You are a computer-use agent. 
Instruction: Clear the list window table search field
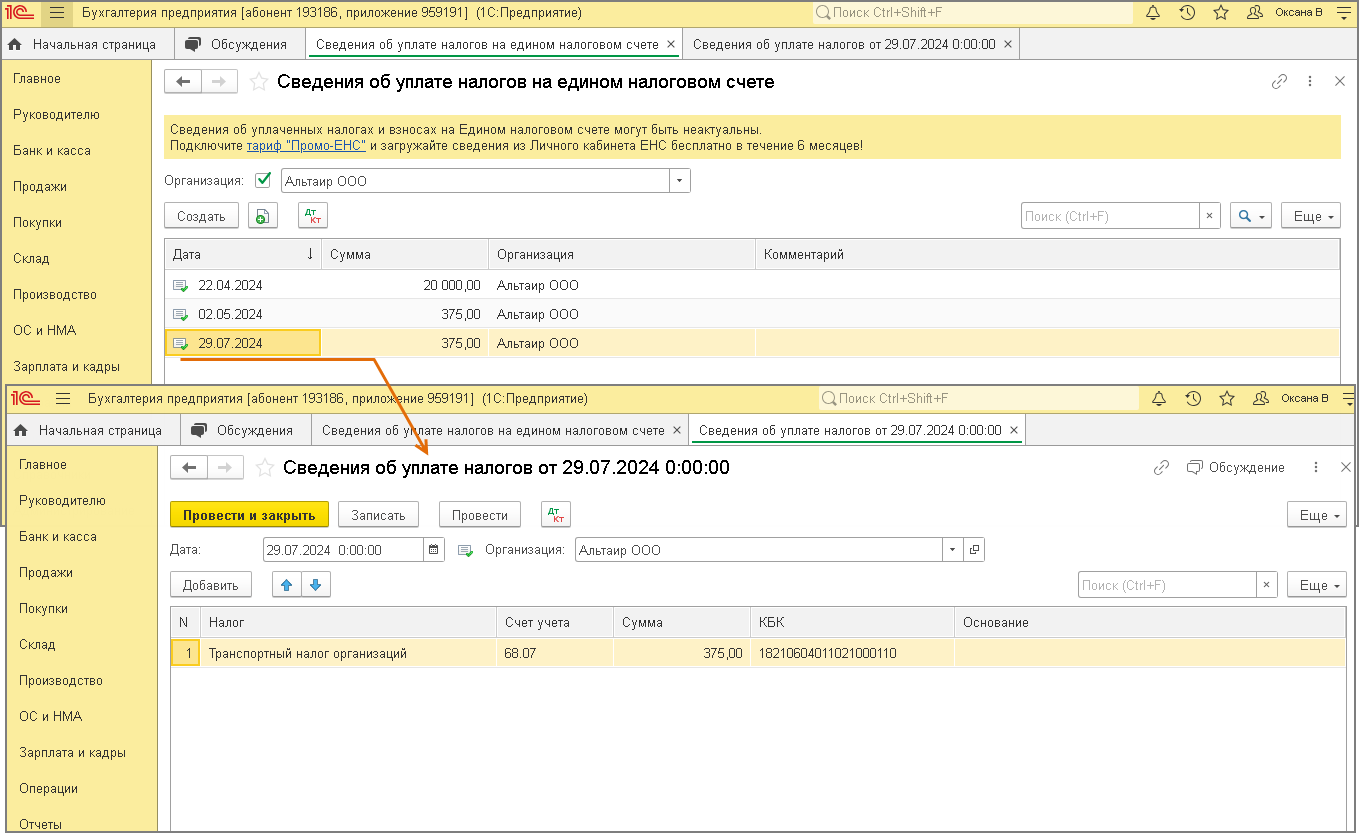(x=1210, y=216)
